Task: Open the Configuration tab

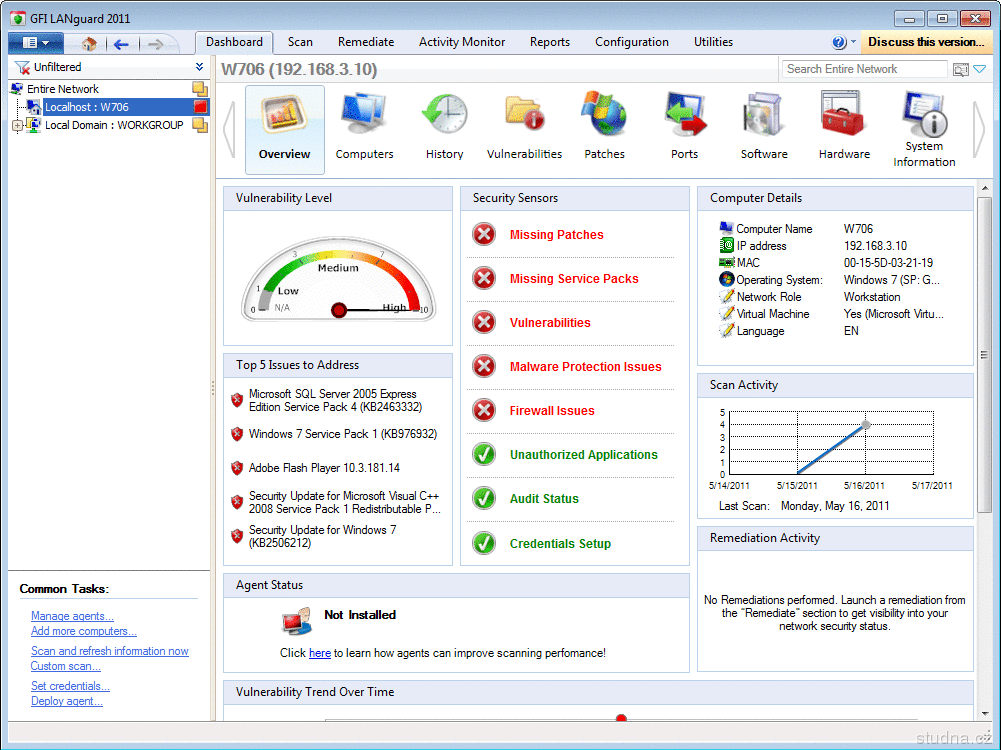Action: pyautogui.click(x=631, y=42)
